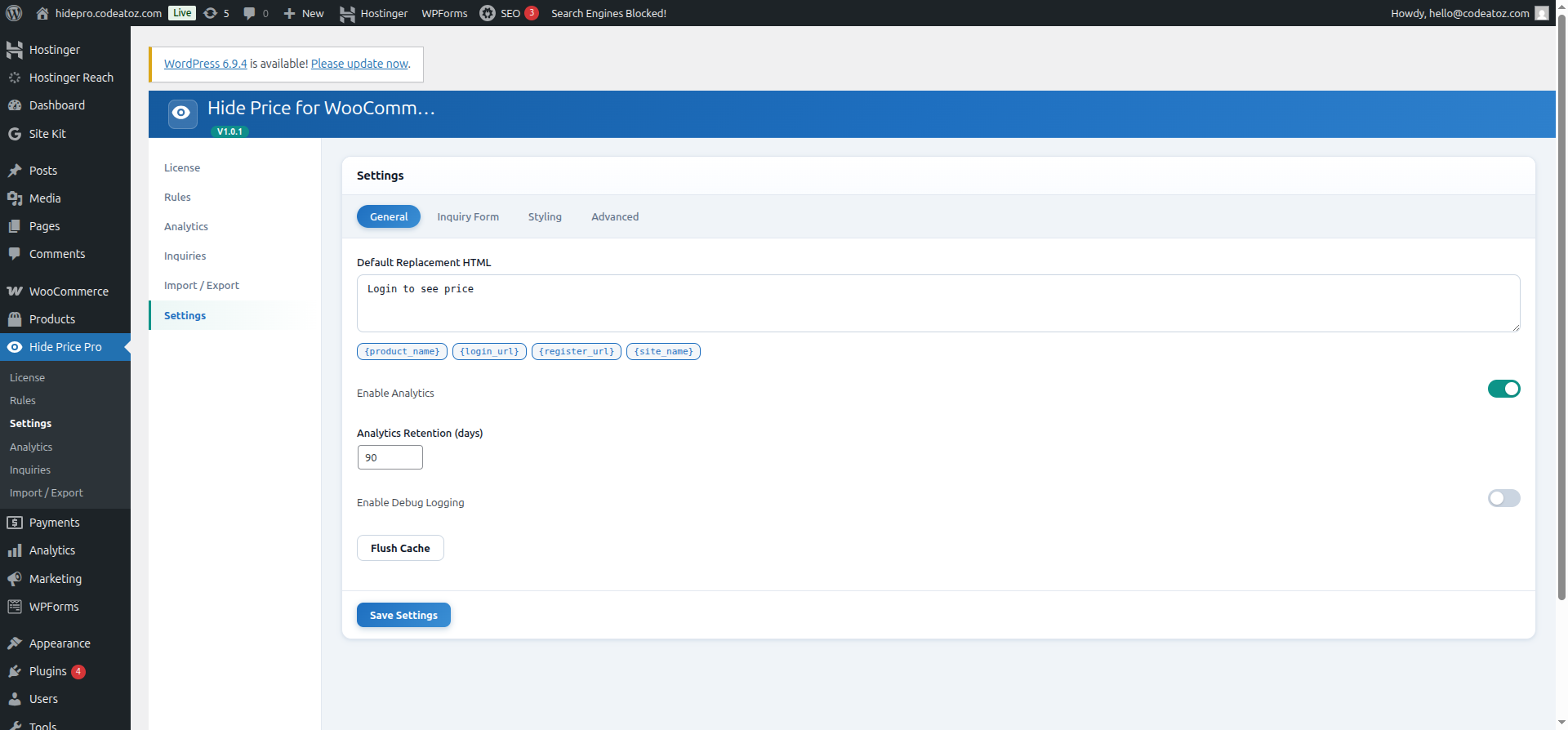Open Inquiries under Hide Price Pro submenu
This screenshot has height=730, width=1568.
click(x=30, y=470)
